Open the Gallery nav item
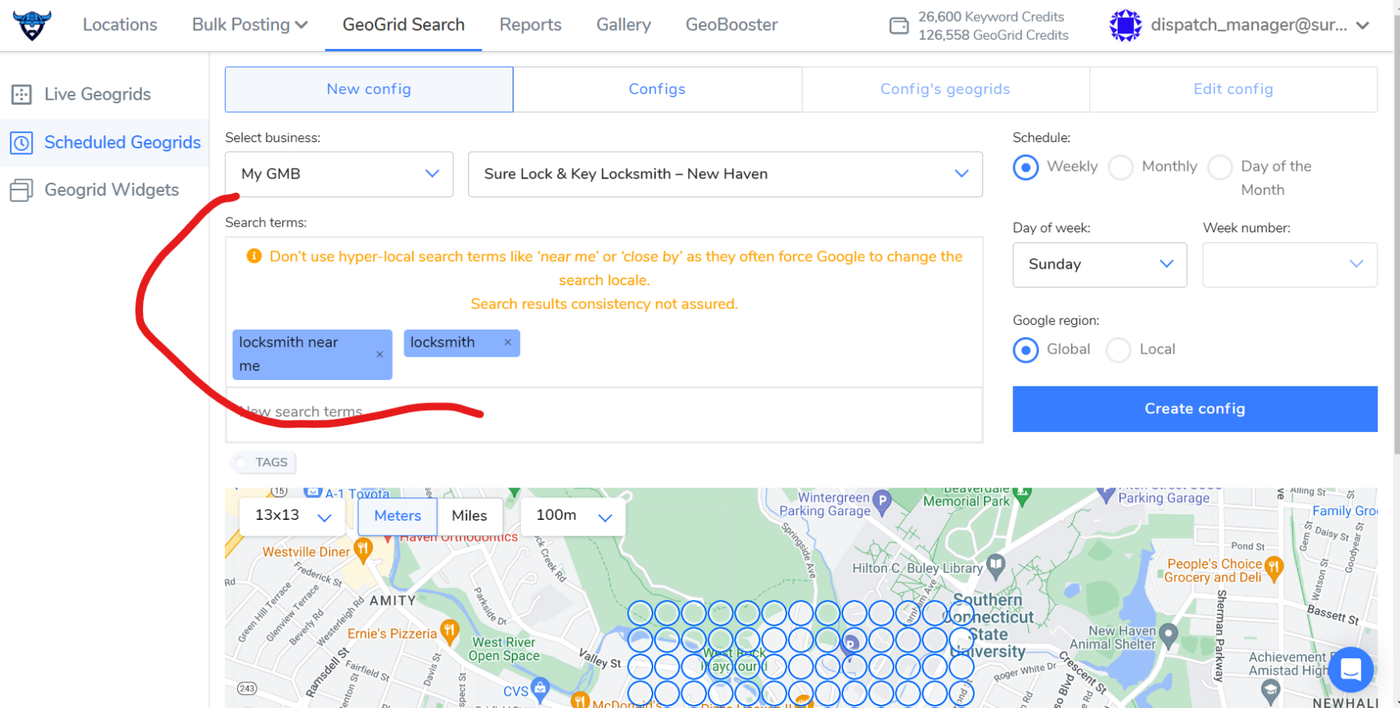 click(624, 25)
